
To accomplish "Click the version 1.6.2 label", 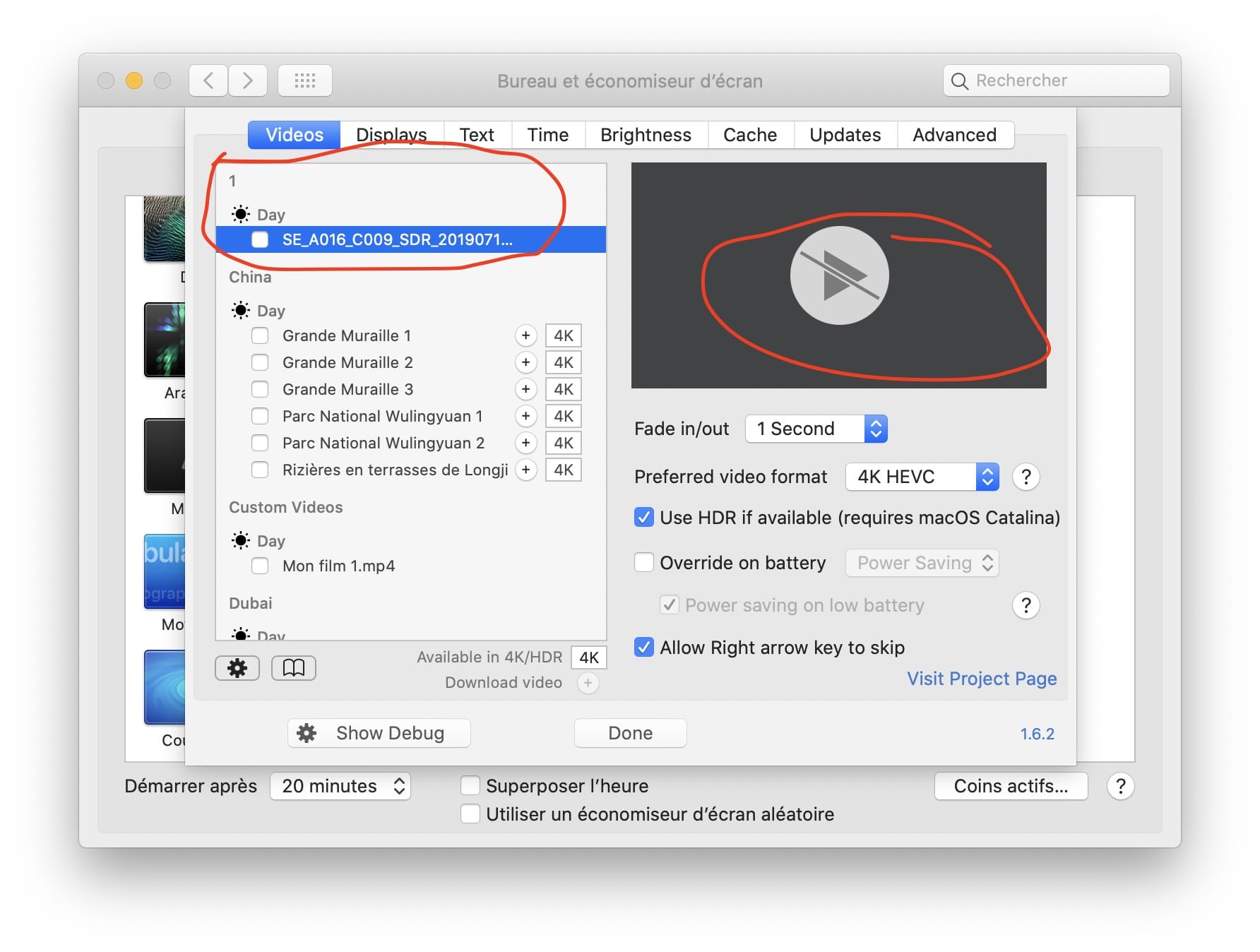I will click(x=1037, y=734).
